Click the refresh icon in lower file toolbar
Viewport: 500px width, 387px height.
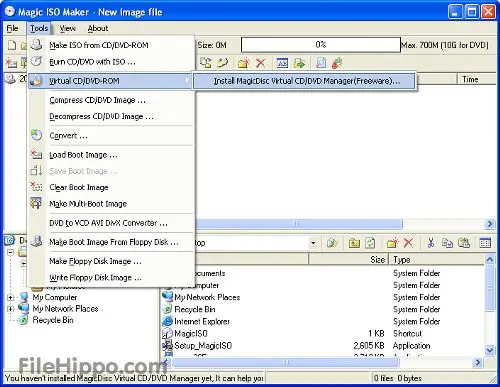coord(370,243)
